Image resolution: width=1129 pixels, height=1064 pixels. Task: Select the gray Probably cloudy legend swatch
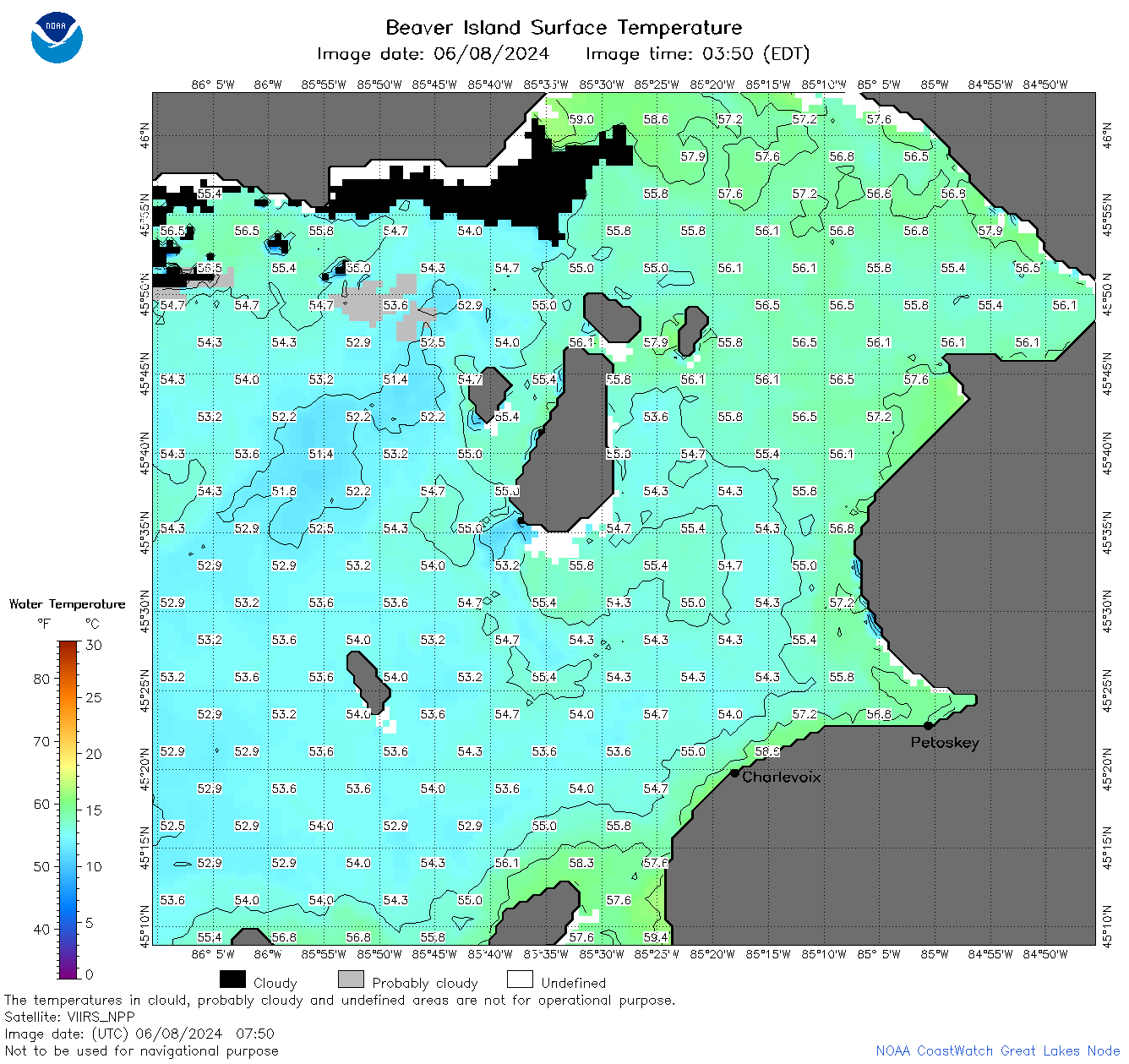(351, 979)
